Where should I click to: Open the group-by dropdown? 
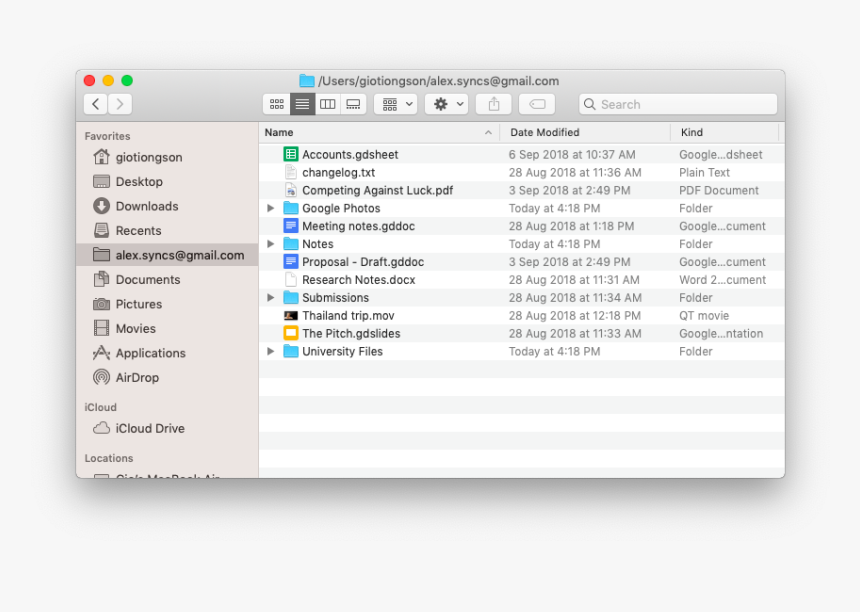(x=396, y=104)
